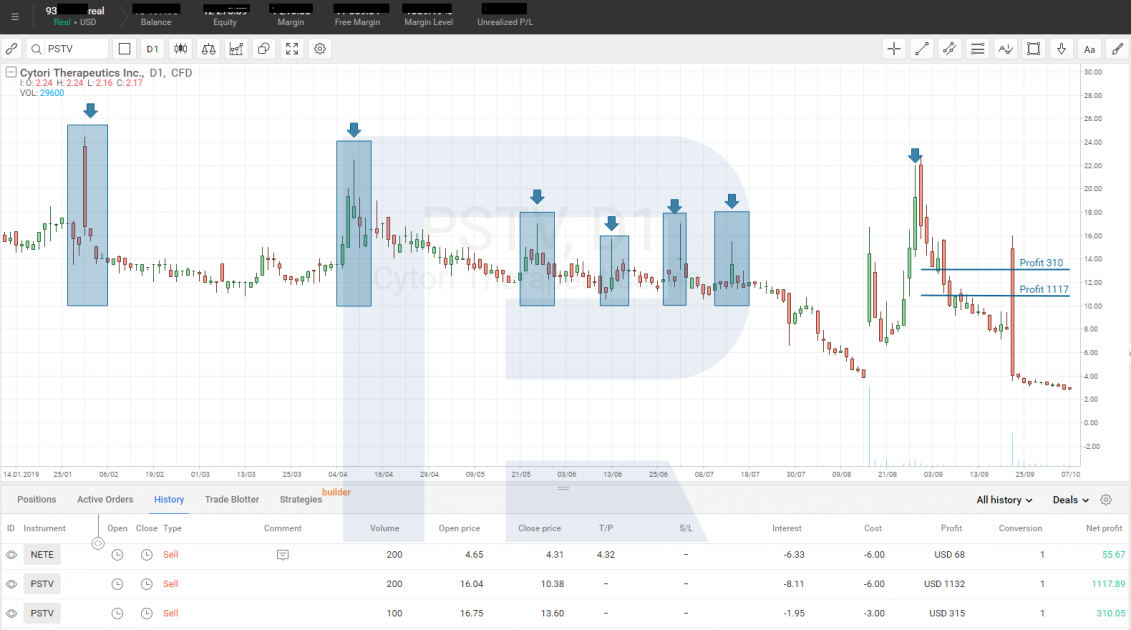The height and width of the screenshot is (630, 1131).
Task: Open the compare instruments scales icon
Action: (208, 49)
